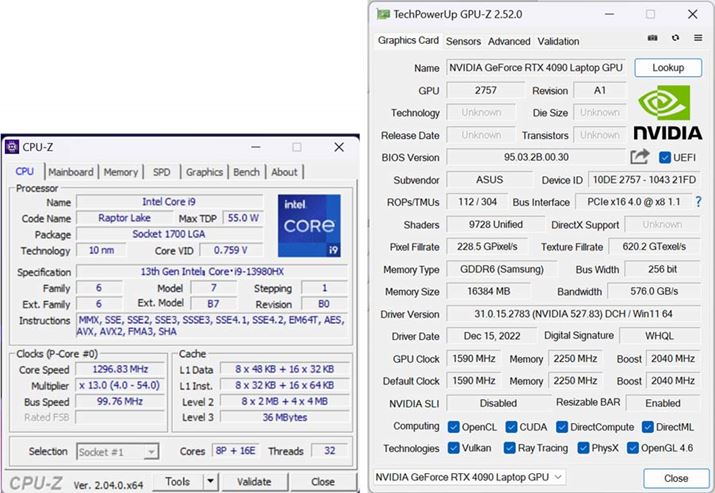Image resolution: width=715 pixels, height=493 pixels.
Task: Open the GPU selection dropdown at bottom
Action: (470, 478)
